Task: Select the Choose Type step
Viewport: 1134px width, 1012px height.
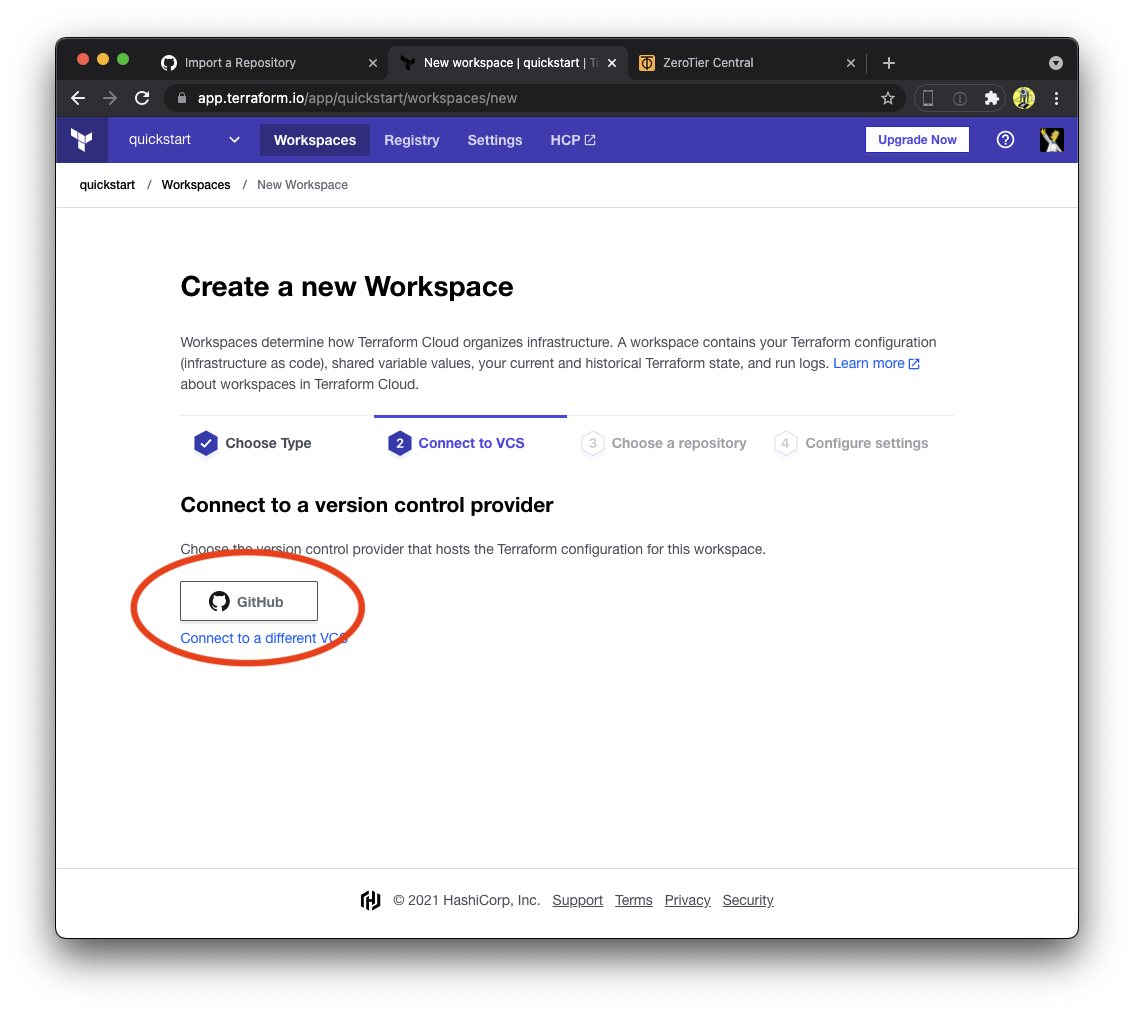Action: pyautogui.click(x=252, y=443)
